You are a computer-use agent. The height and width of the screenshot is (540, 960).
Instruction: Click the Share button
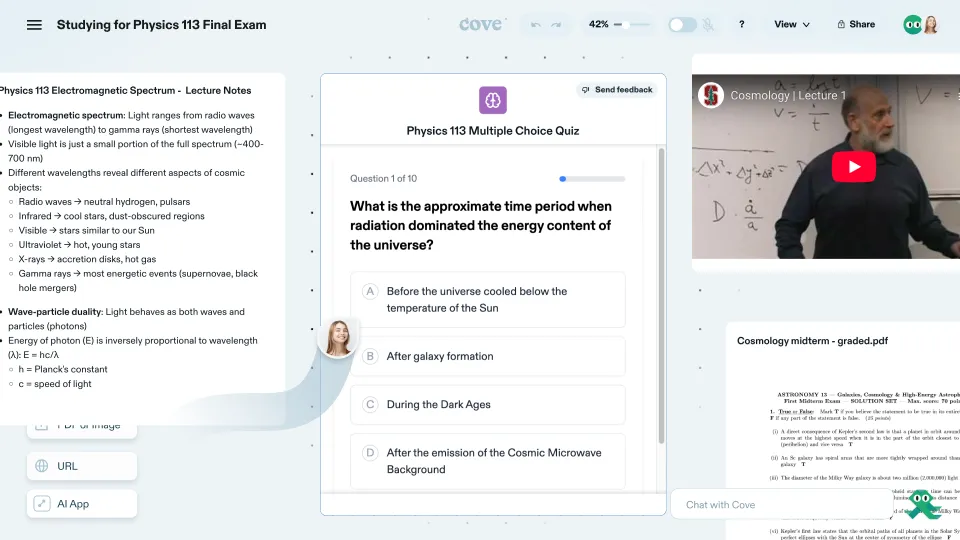[x=856, y=24]
